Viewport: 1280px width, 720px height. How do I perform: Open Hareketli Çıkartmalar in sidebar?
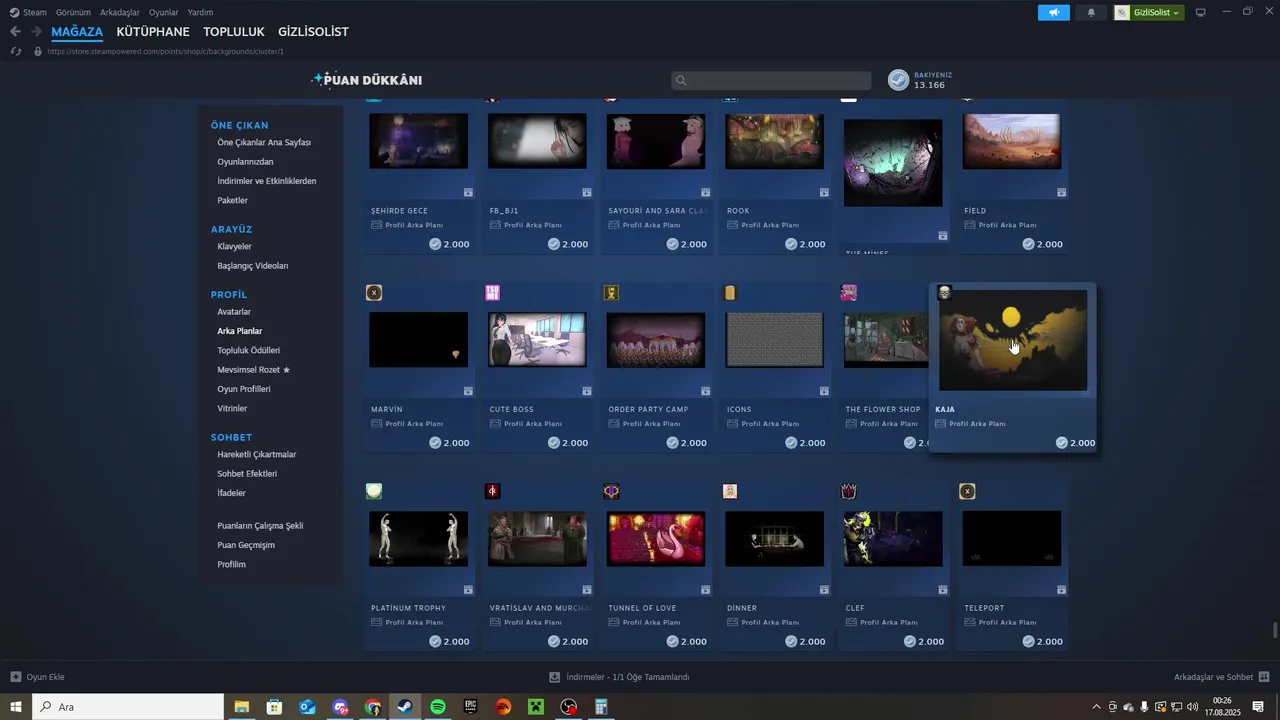(257, 454)
